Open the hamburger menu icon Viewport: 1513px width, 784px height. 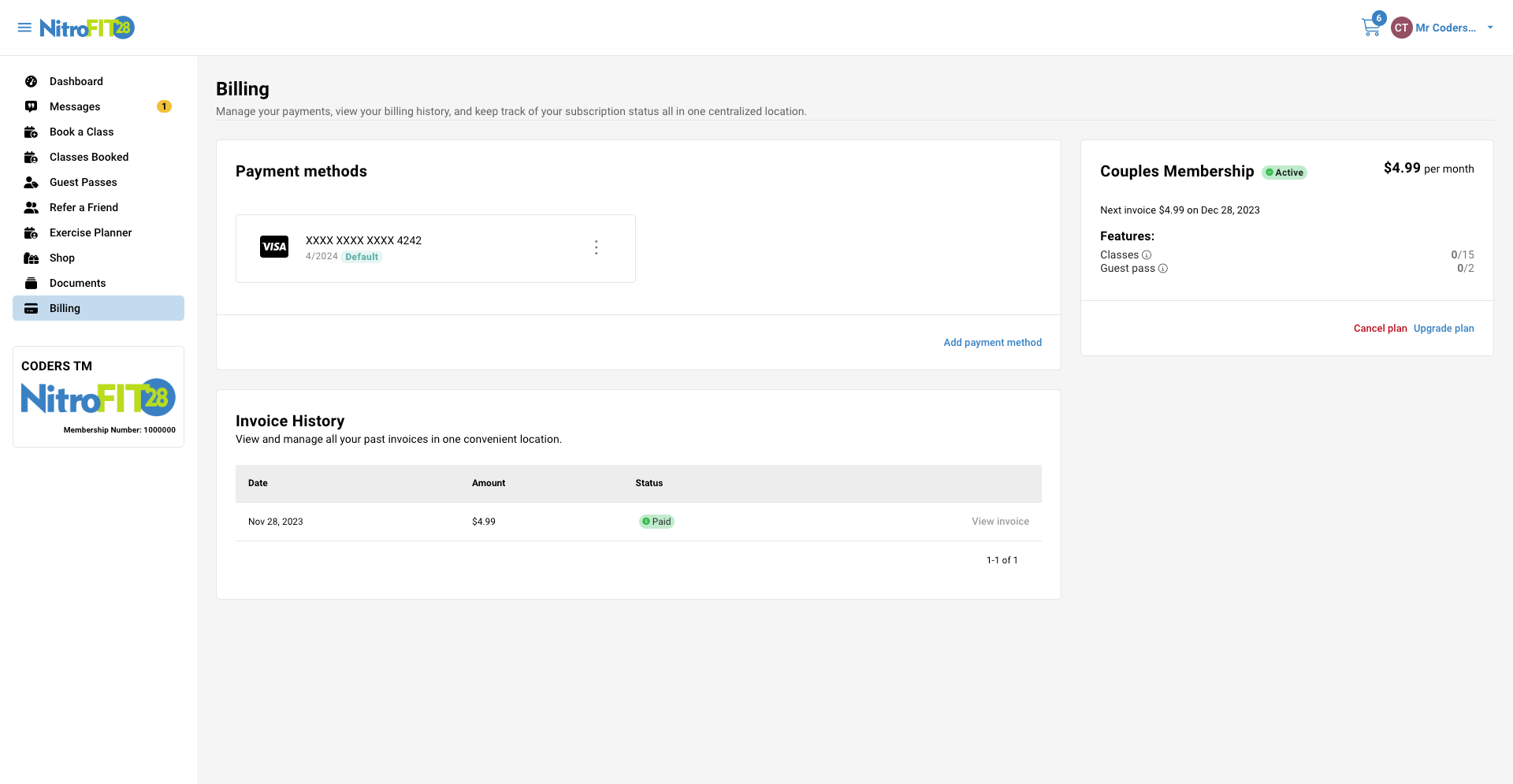click(24, 28)
